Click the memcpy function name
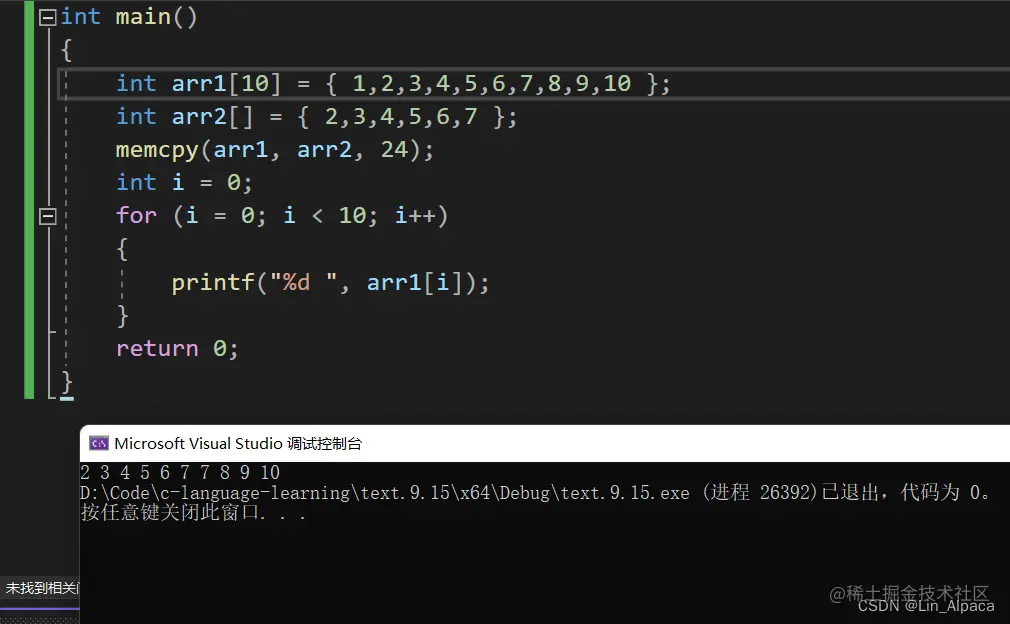The height and width of the screenshot is (624, 1010). [x=157, y=150]
